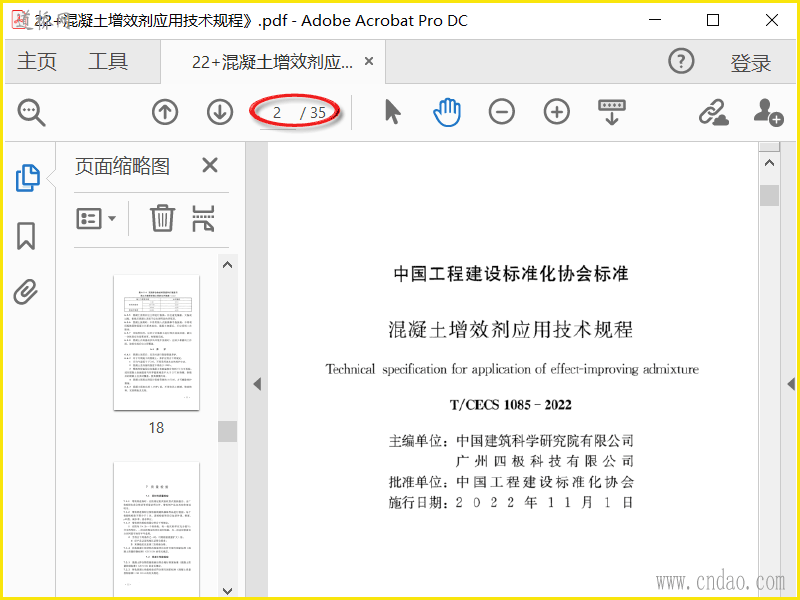800x600 pixels.
Task: Switch to the 主页 tab
Action: click(x=37, y=61)
